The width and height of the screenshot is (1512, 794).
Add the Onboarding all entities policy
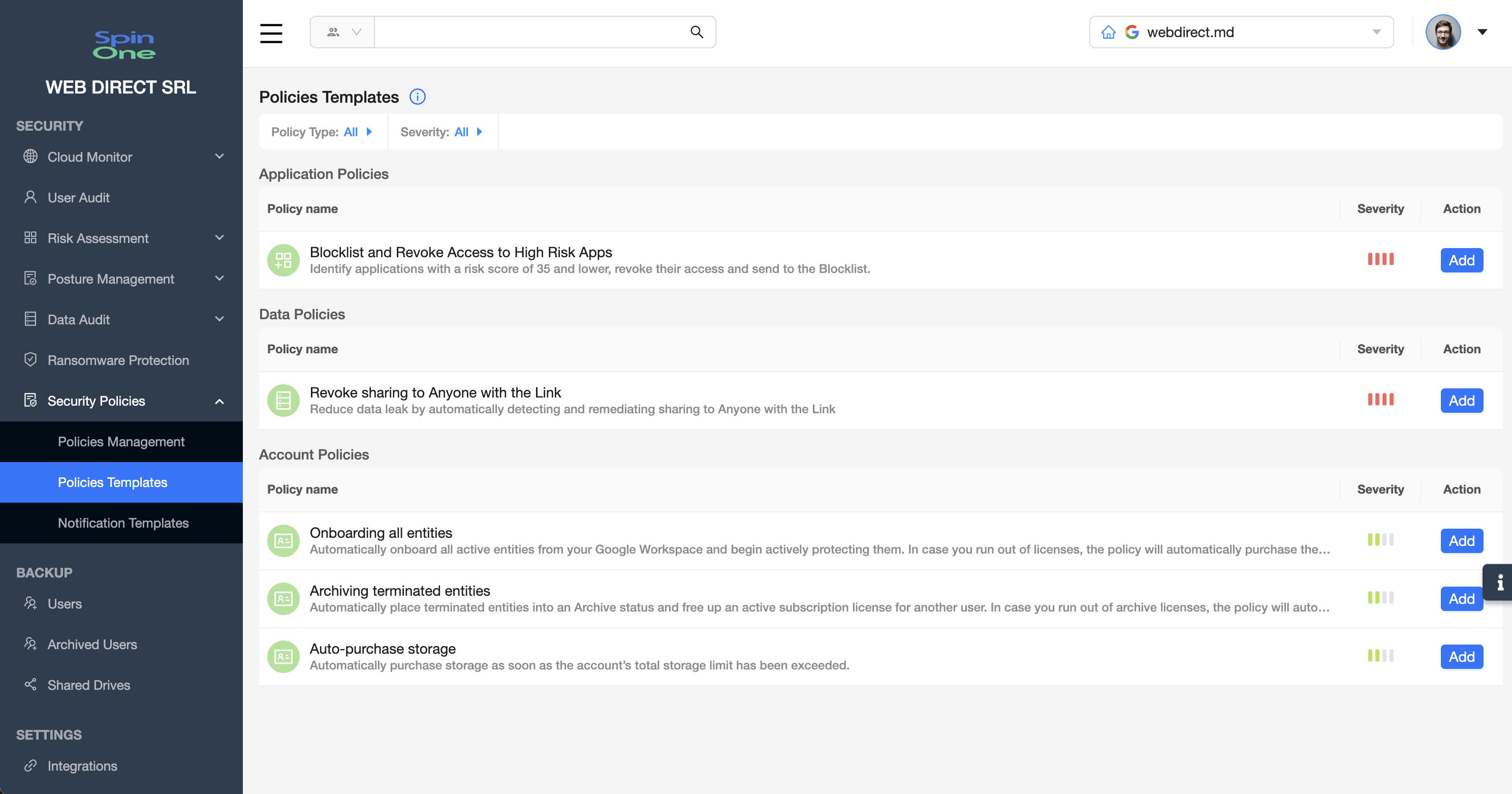(1461, 541)
